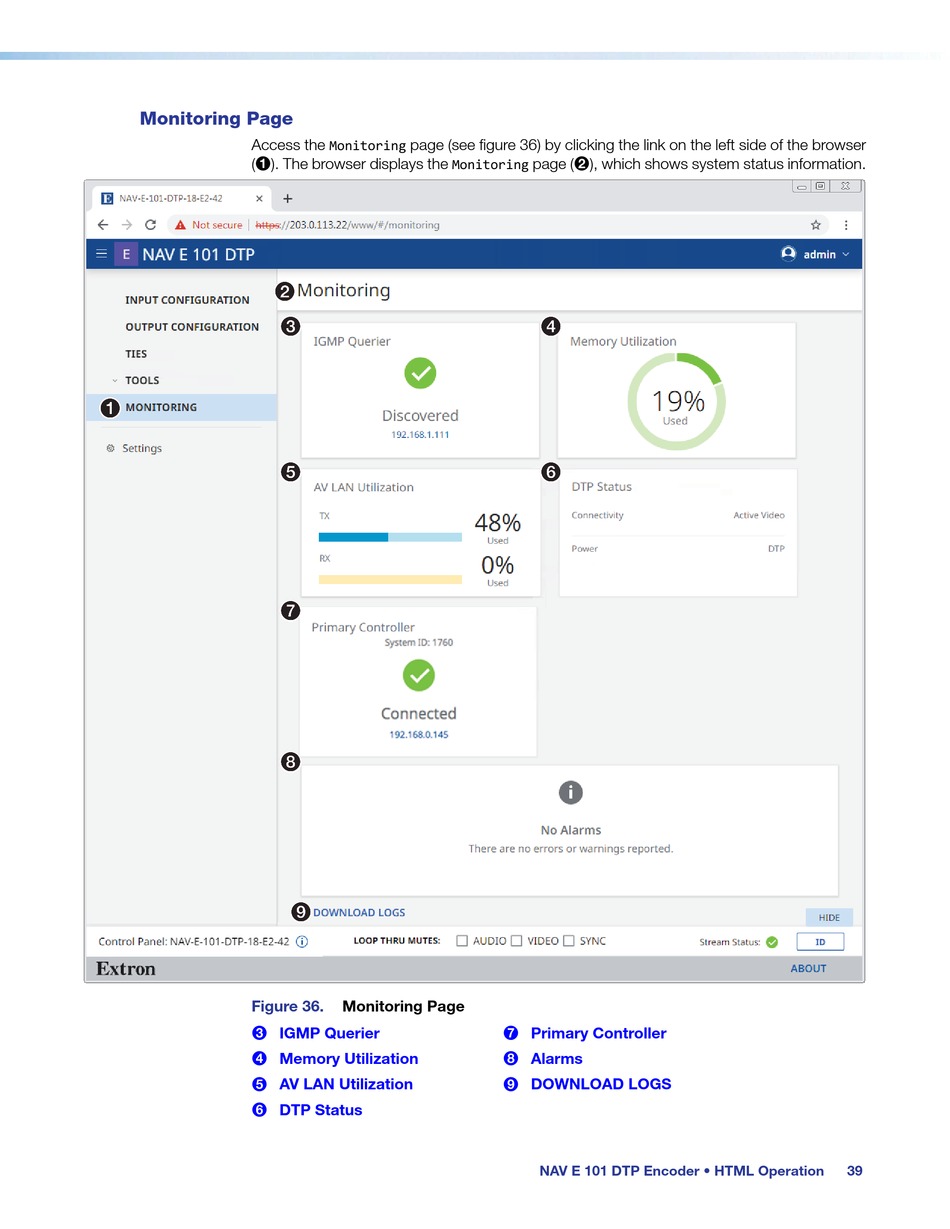Screen dimensions: 950x1229
Task: Bookmark this page with the star icon
Action: coord(816,225)
